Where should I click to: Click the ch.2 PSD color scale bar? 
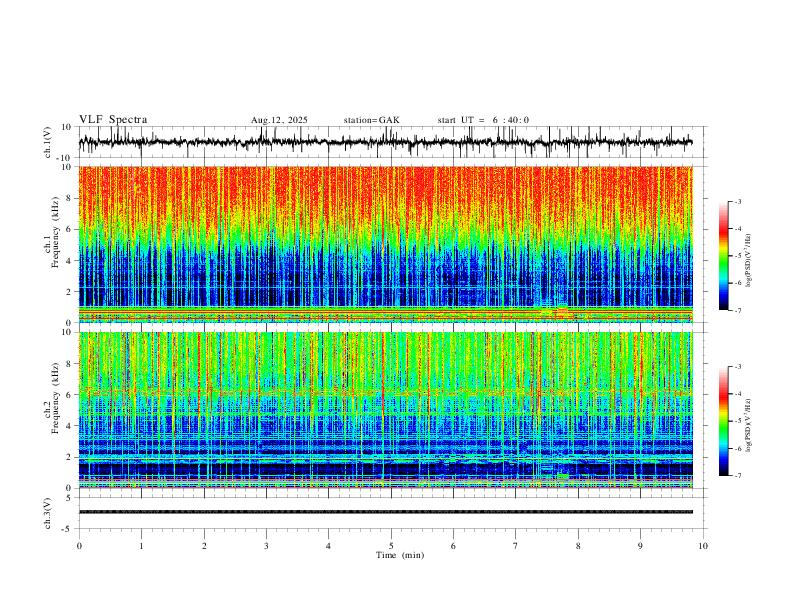click(724, 421)
